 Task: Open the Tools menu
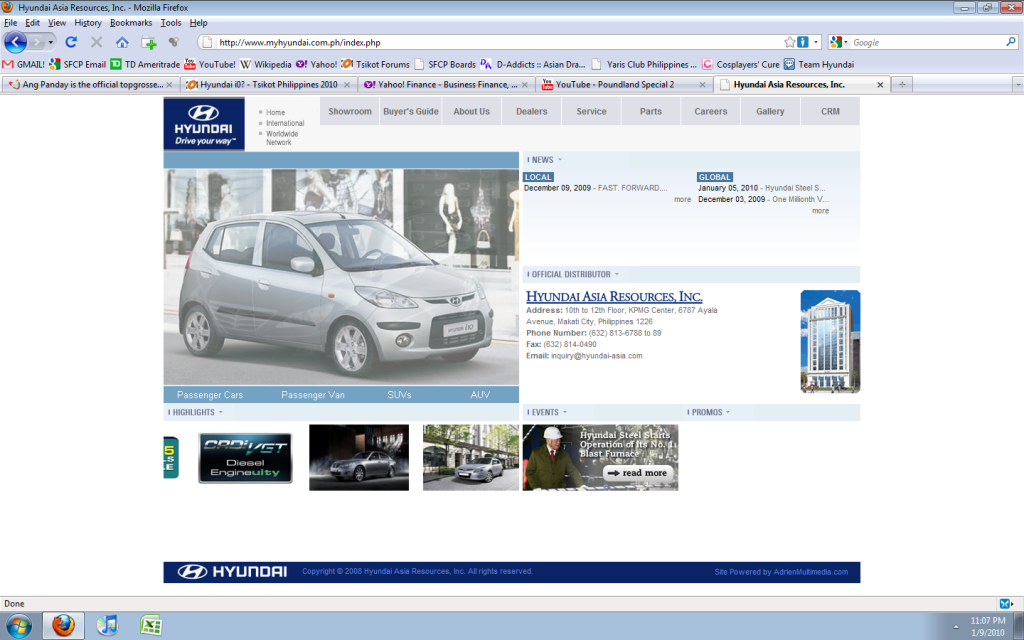pyautogui.click(x=171, y=23)
